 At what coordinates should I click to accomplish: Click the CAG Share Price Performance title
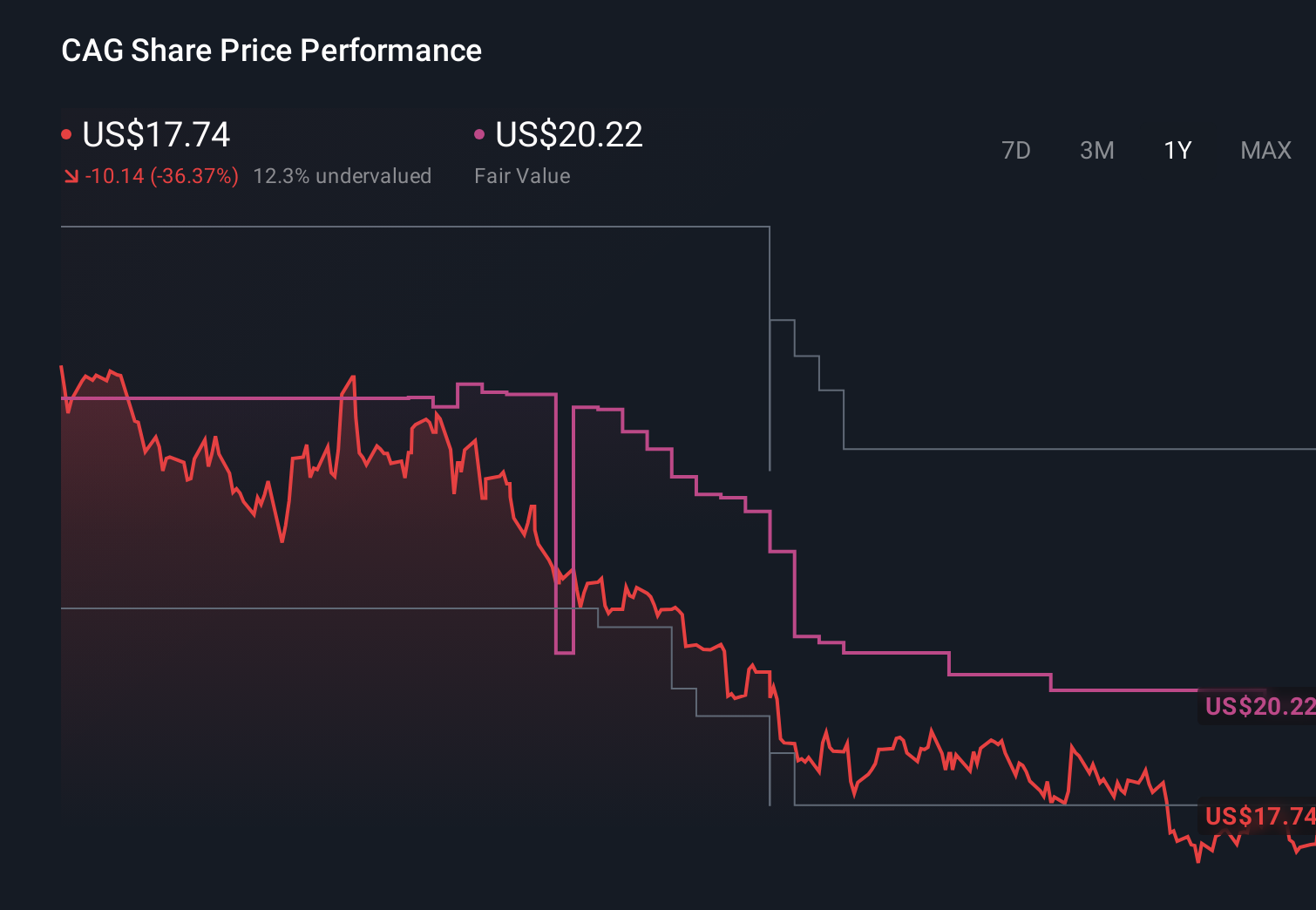[x=271, y=50]
